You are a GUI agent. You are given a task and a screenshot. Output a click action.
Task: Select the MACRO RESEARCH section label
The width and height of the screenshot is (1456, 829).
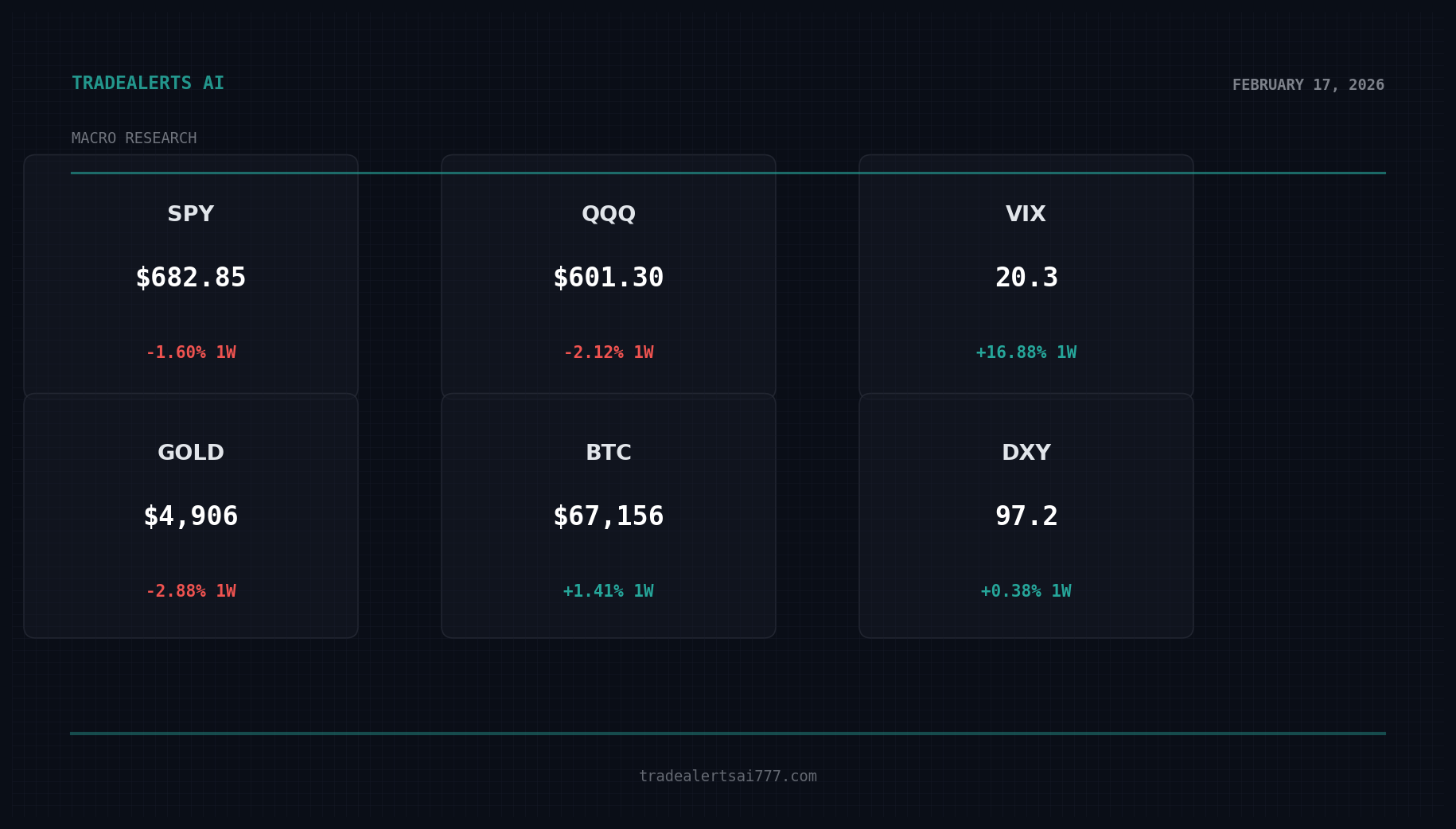[x=134, y=138]
